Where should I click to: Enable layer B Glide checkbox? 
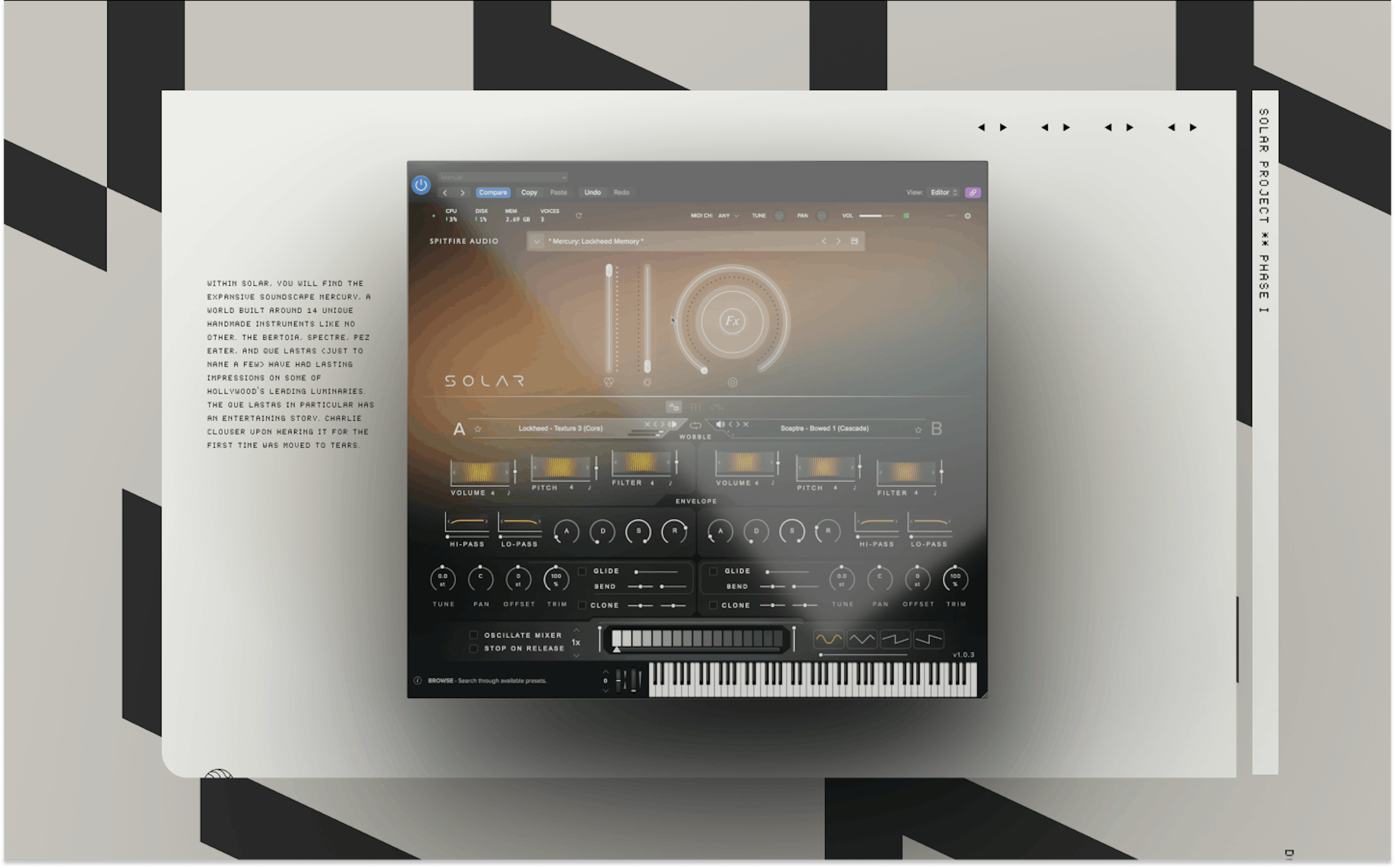tap(713, 571)
